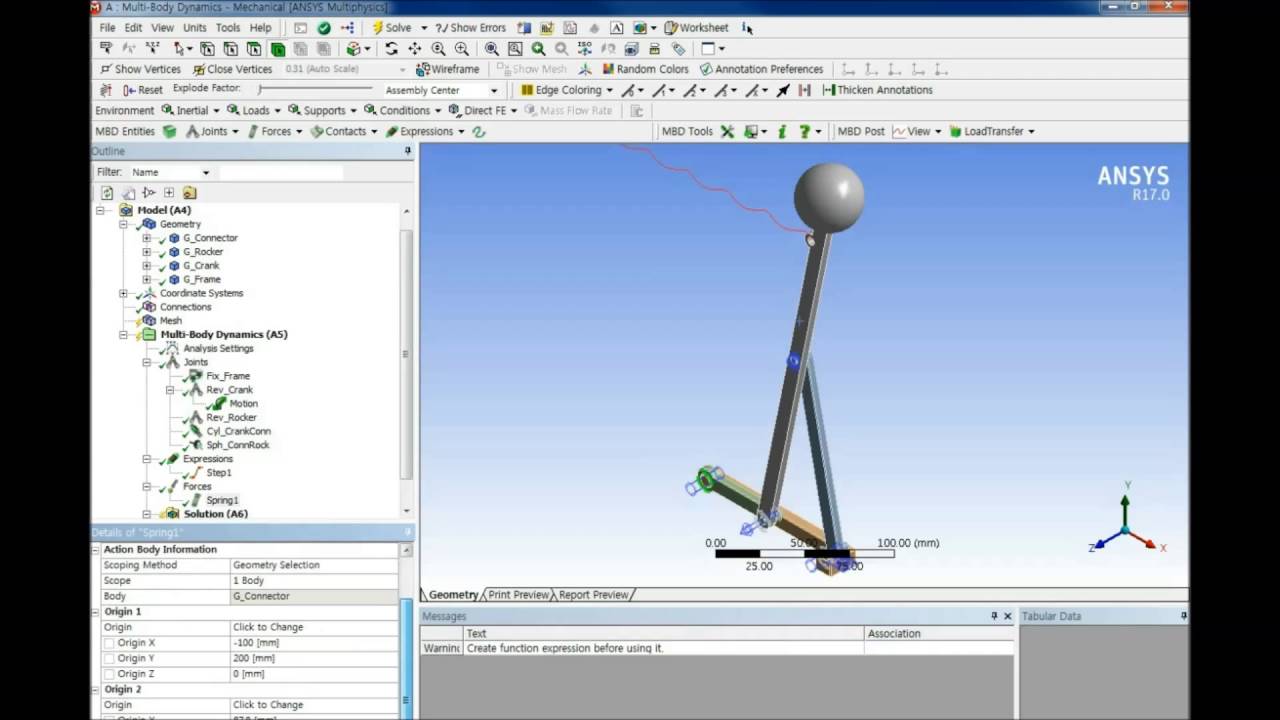Screen dimensions: 1280x720
Task: Select the Rotate view tool
Action: tap(391, 48)
